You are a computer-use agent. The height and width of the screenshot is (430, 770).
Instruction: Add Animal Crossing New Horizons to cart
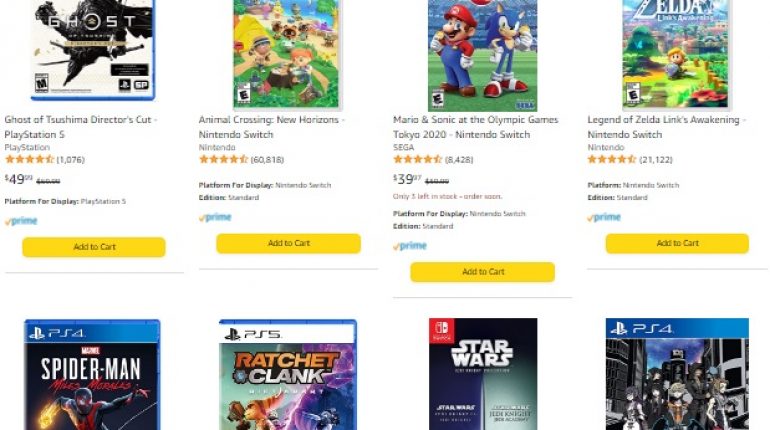(x=288, y=243)
